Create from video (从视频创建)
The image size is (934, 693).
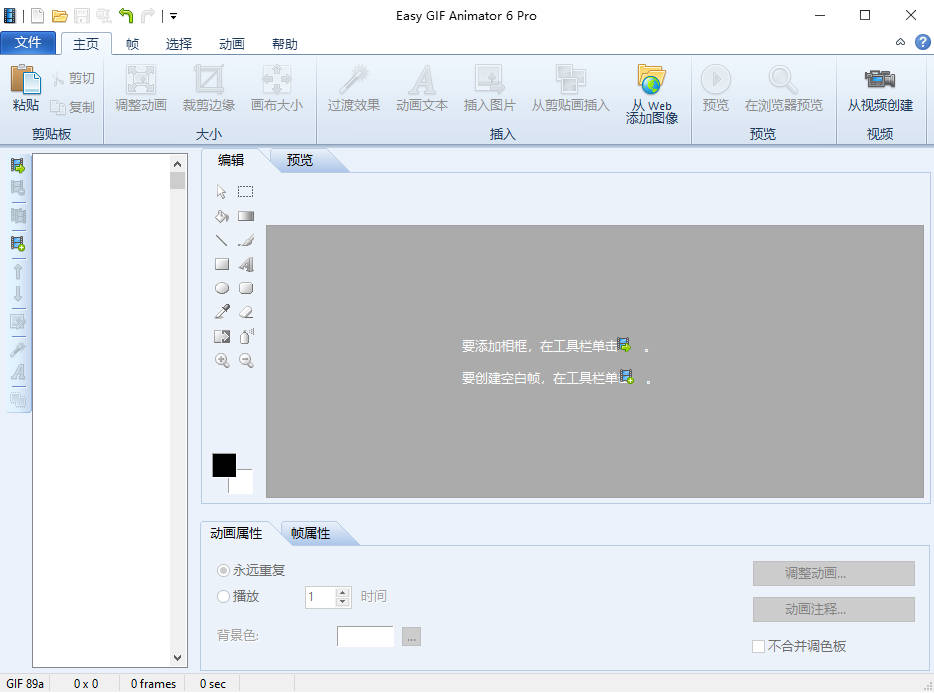pyautogui.click(x=880, y=88)
